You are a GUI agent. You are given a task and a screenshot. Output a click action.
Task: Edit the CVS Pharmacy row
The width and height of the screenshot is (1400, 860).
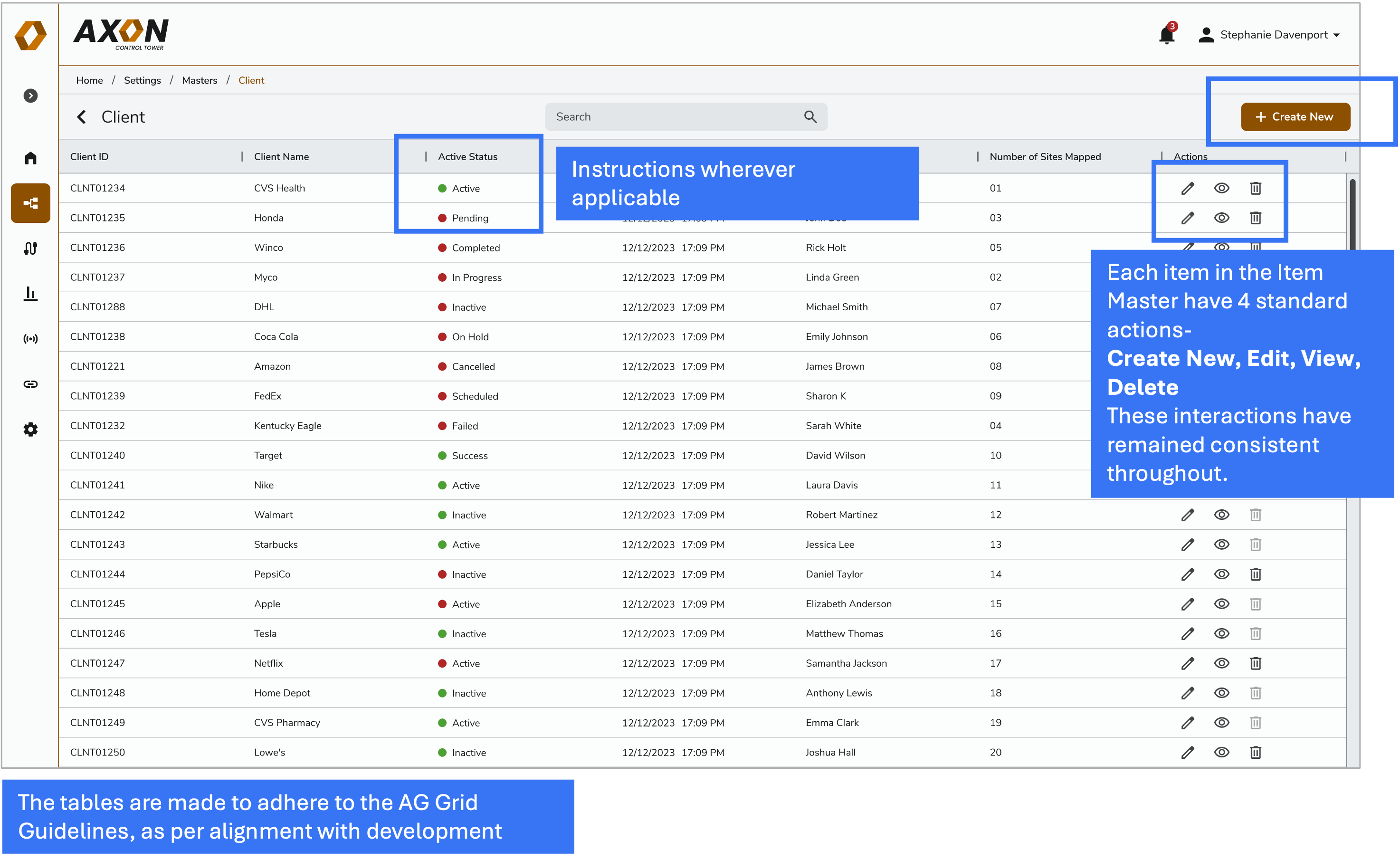coord(1187,722)
